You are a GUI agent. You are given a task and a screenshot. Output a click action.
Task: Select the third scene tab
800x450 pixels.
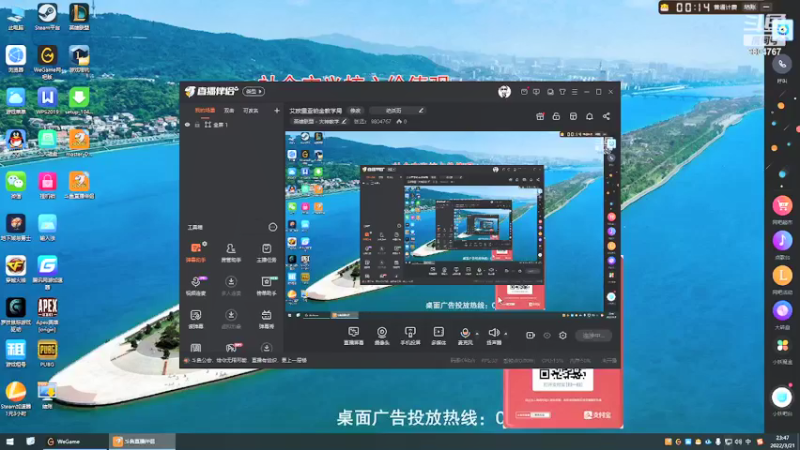250,110
